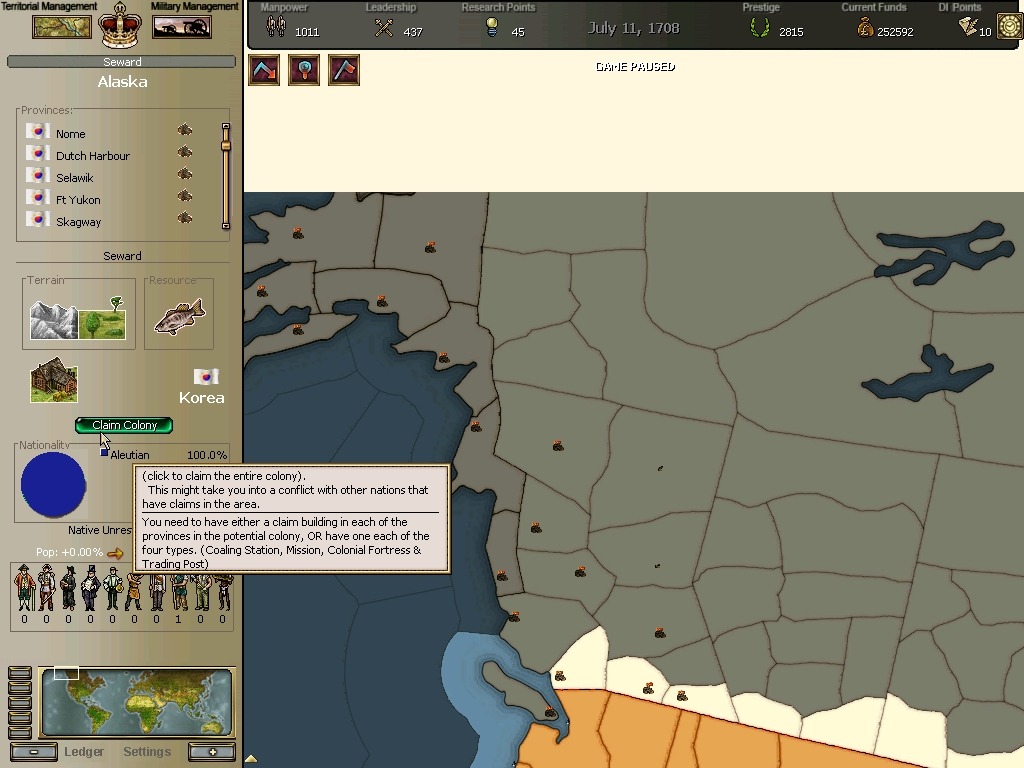Select Skagway in provinces list
The image size is (1024, 768).
point(78,222)
